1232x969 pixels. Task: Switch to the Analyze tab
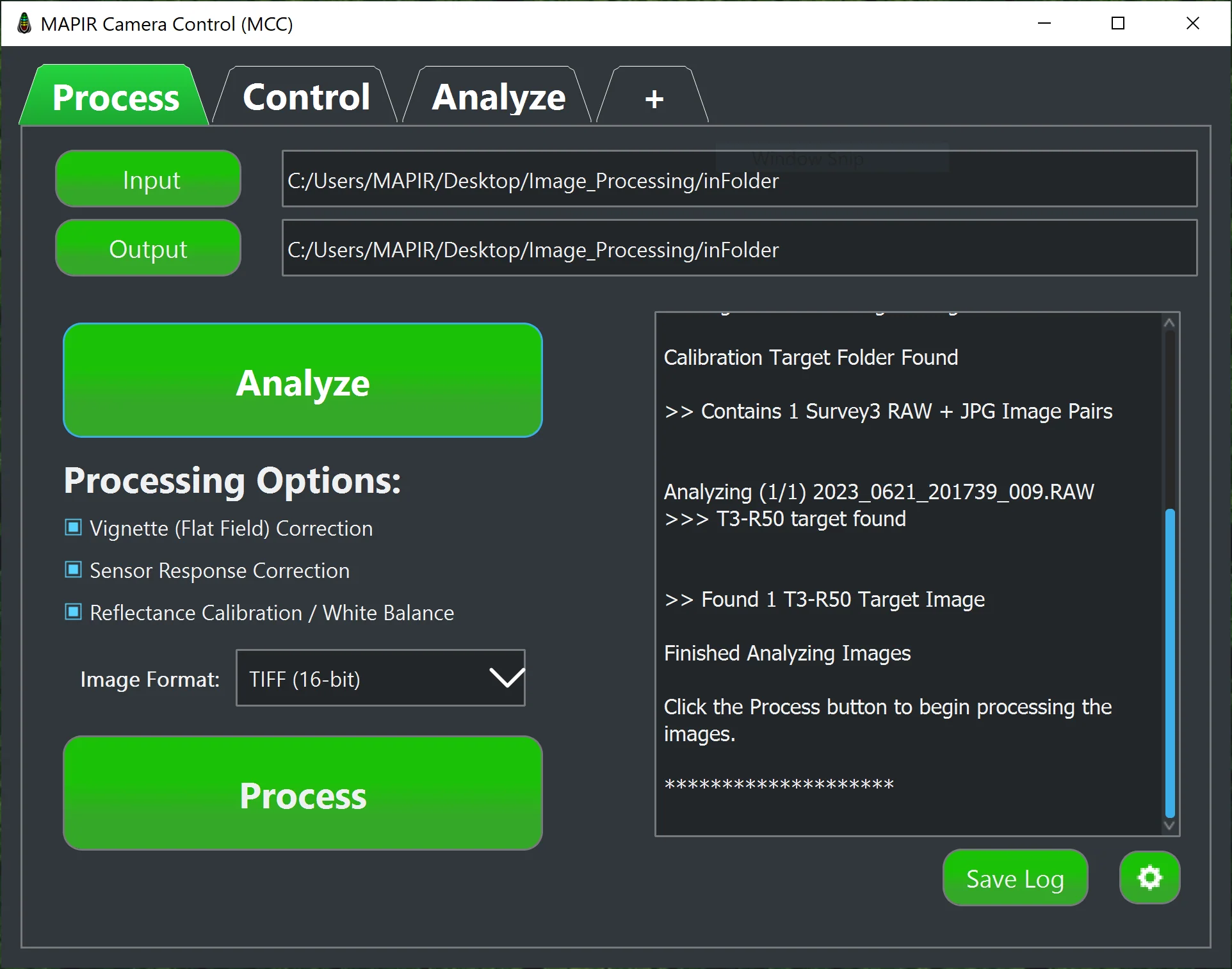[498, 97]
